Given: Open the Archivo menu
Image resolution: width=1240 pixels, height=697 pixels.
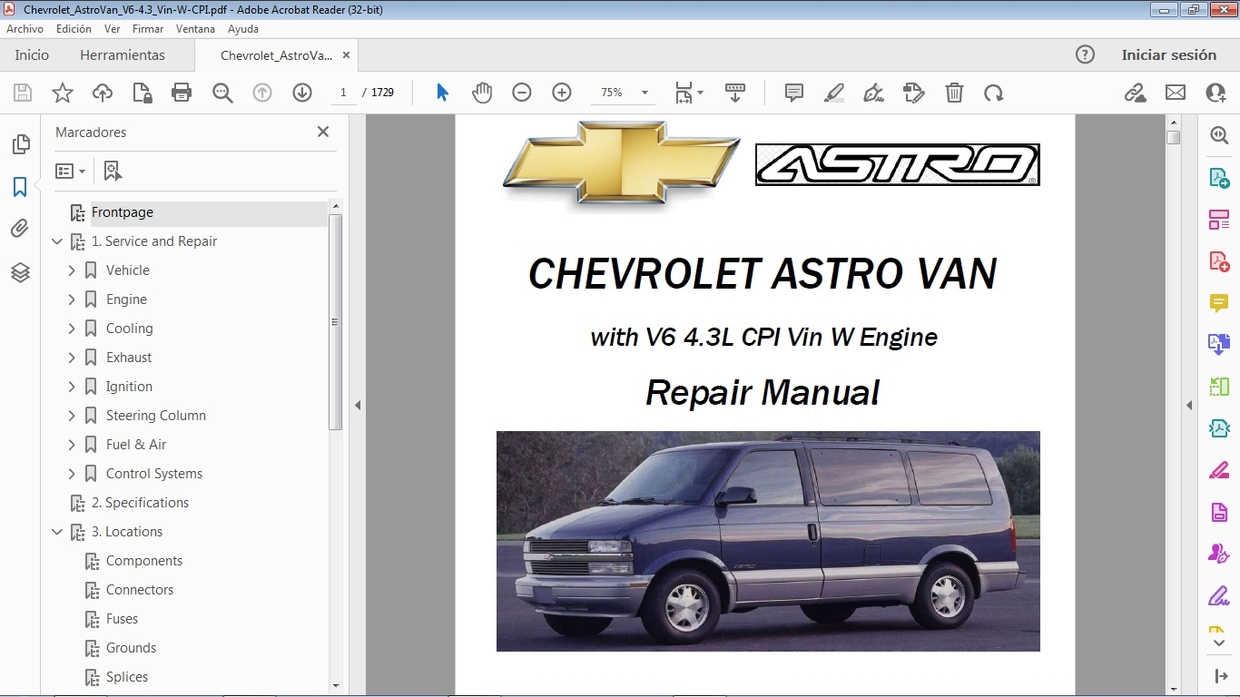Looking at the screenshot, I should point(24,28).
